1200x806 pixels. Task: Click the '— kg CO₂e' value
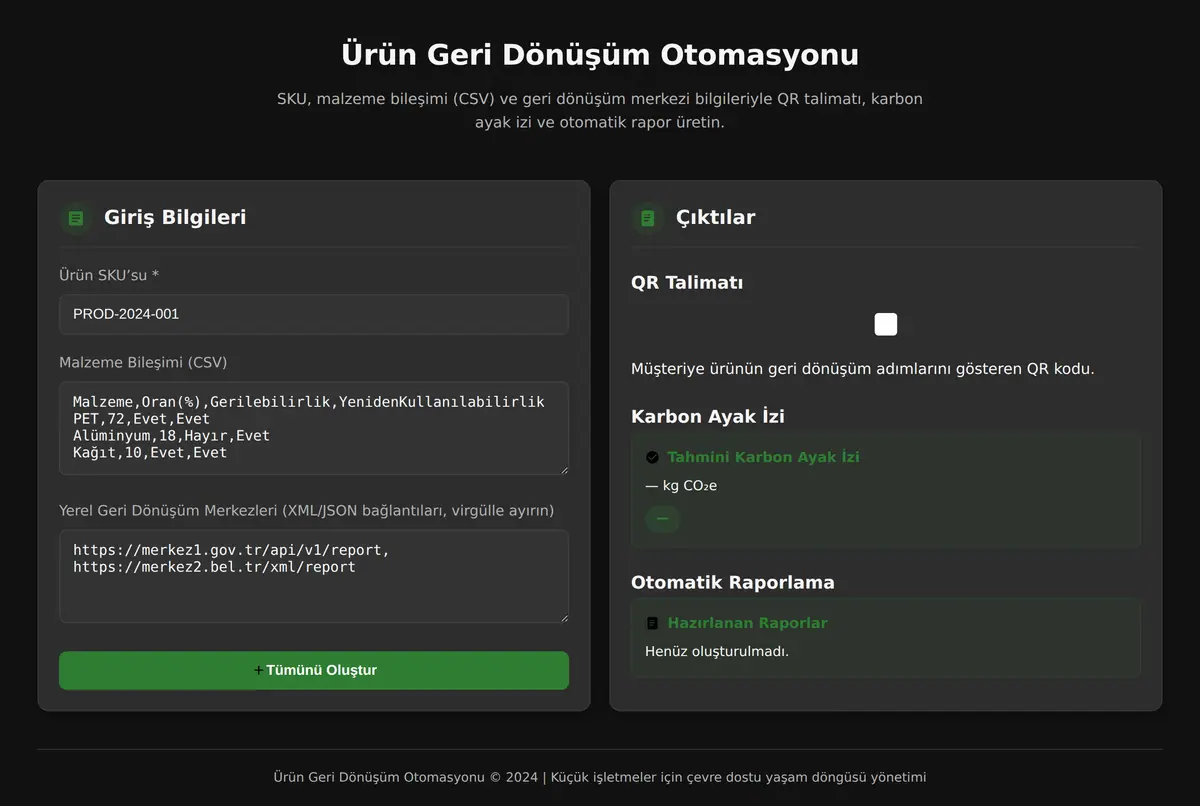tap(681, 486)
